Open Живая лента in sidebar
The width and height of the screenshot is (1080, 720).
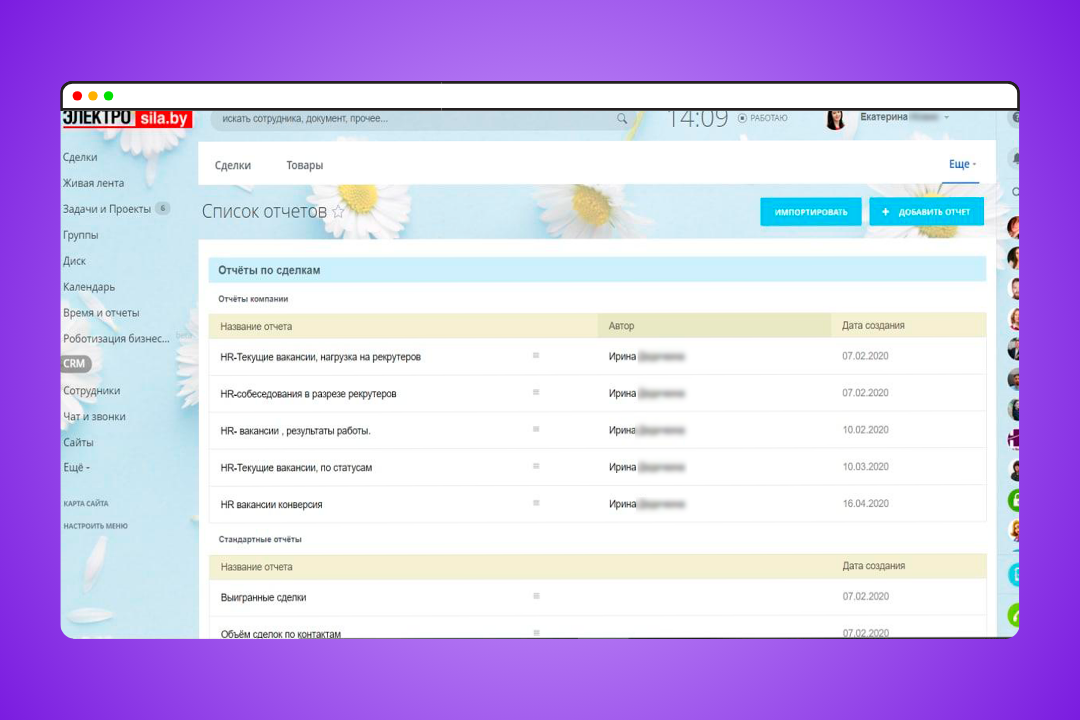click(x=94, y=183)
